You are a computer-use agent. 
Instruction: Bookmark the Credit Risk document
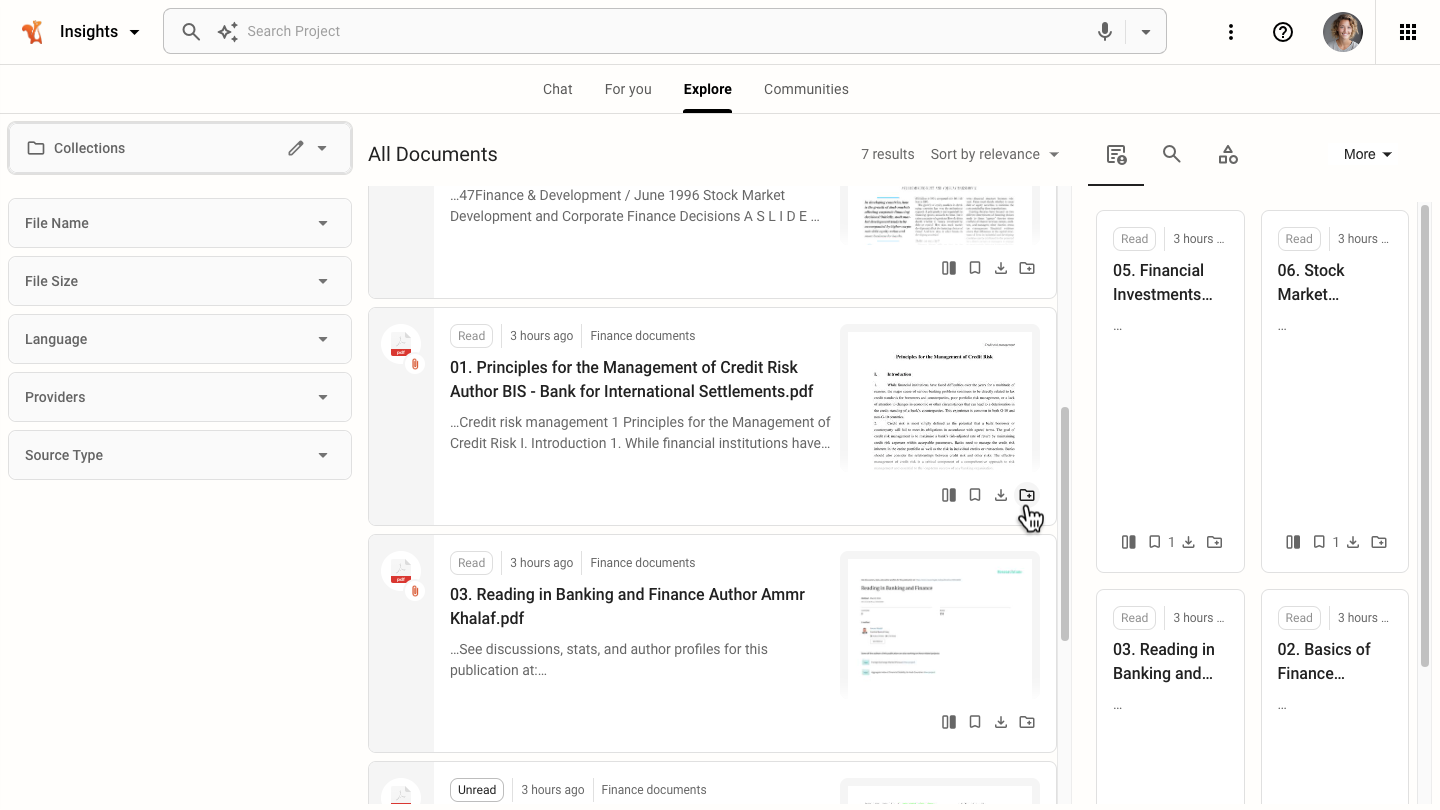click(x=975, y=495)
